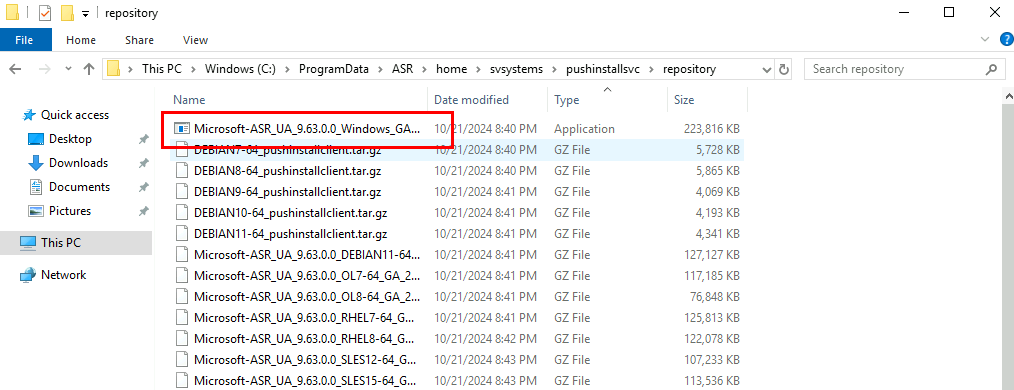The height and width of the screenshot is (390, 1014).
Task: Select This PC in navigation pane
Action: pyautogui.click(x=76, y=243)
